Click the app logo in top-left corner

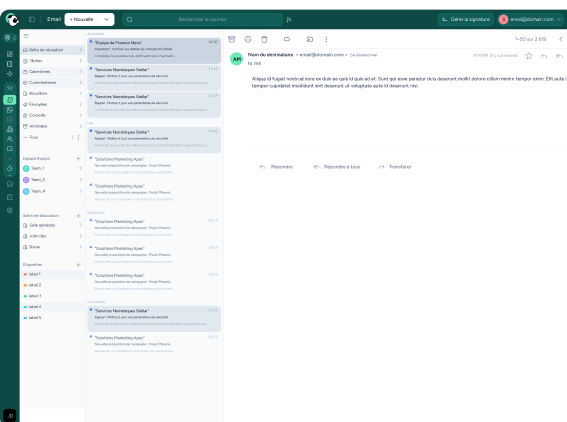(12, 20)
